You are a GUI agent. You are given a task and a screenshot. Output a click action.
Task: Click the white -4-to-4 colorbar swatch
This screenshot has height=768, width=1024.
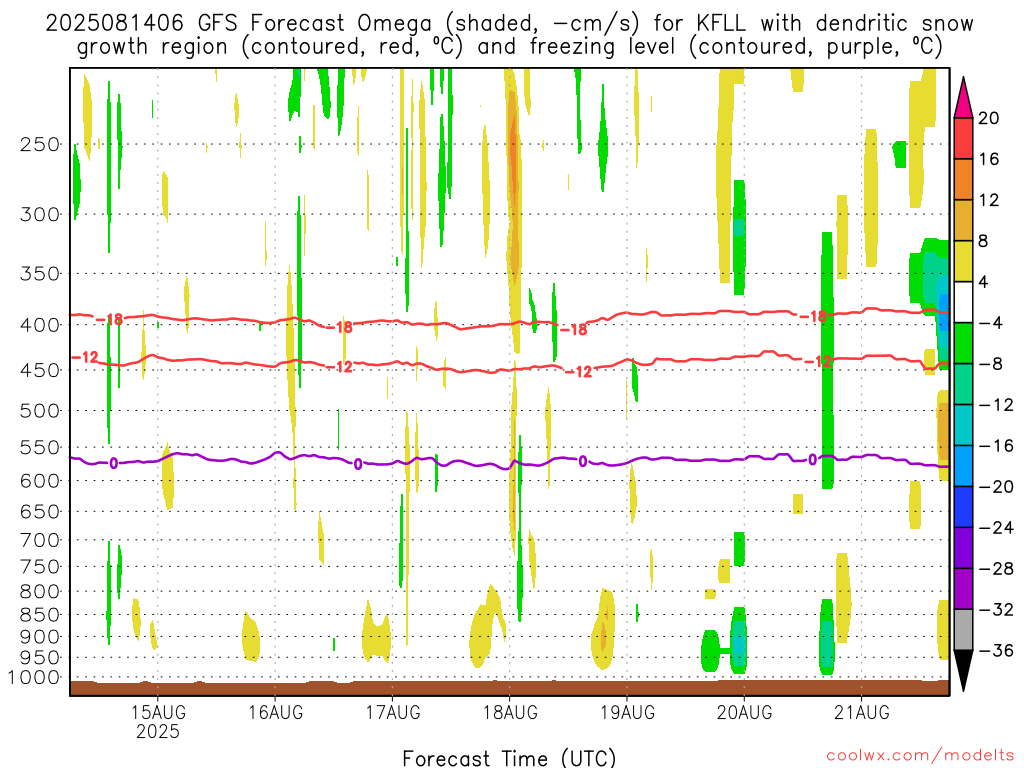click(x=963, y=302)
